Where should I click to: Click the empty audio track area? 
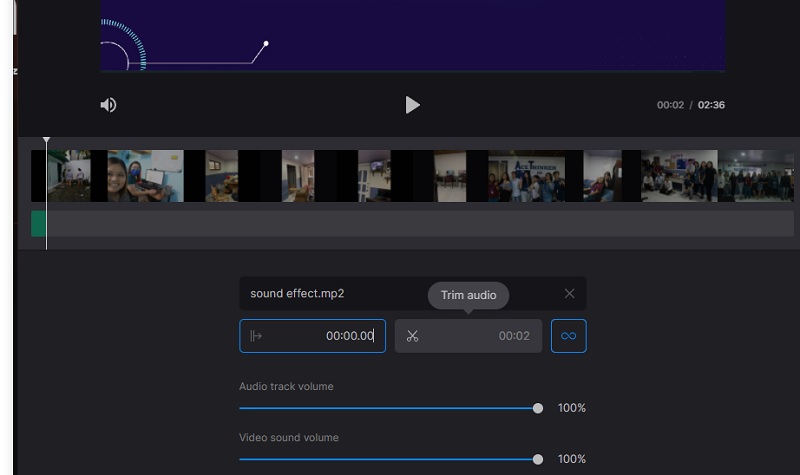click(400, 223)
